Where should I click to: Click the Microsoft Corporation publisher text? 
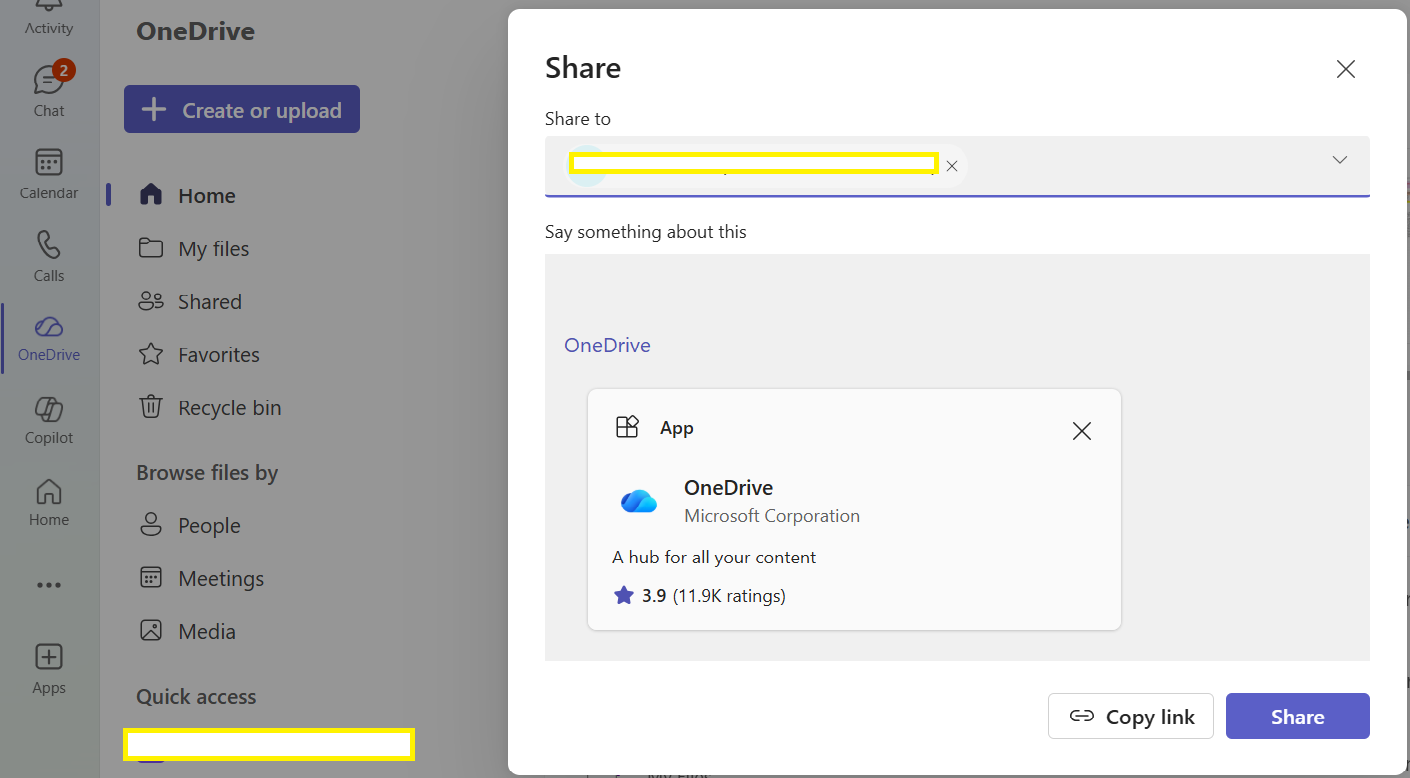[x=772, y=516]
